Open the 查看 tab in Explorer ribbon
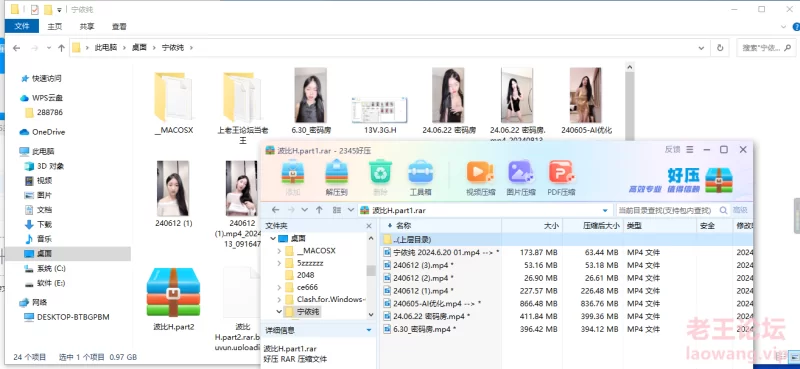 point(119,26)
